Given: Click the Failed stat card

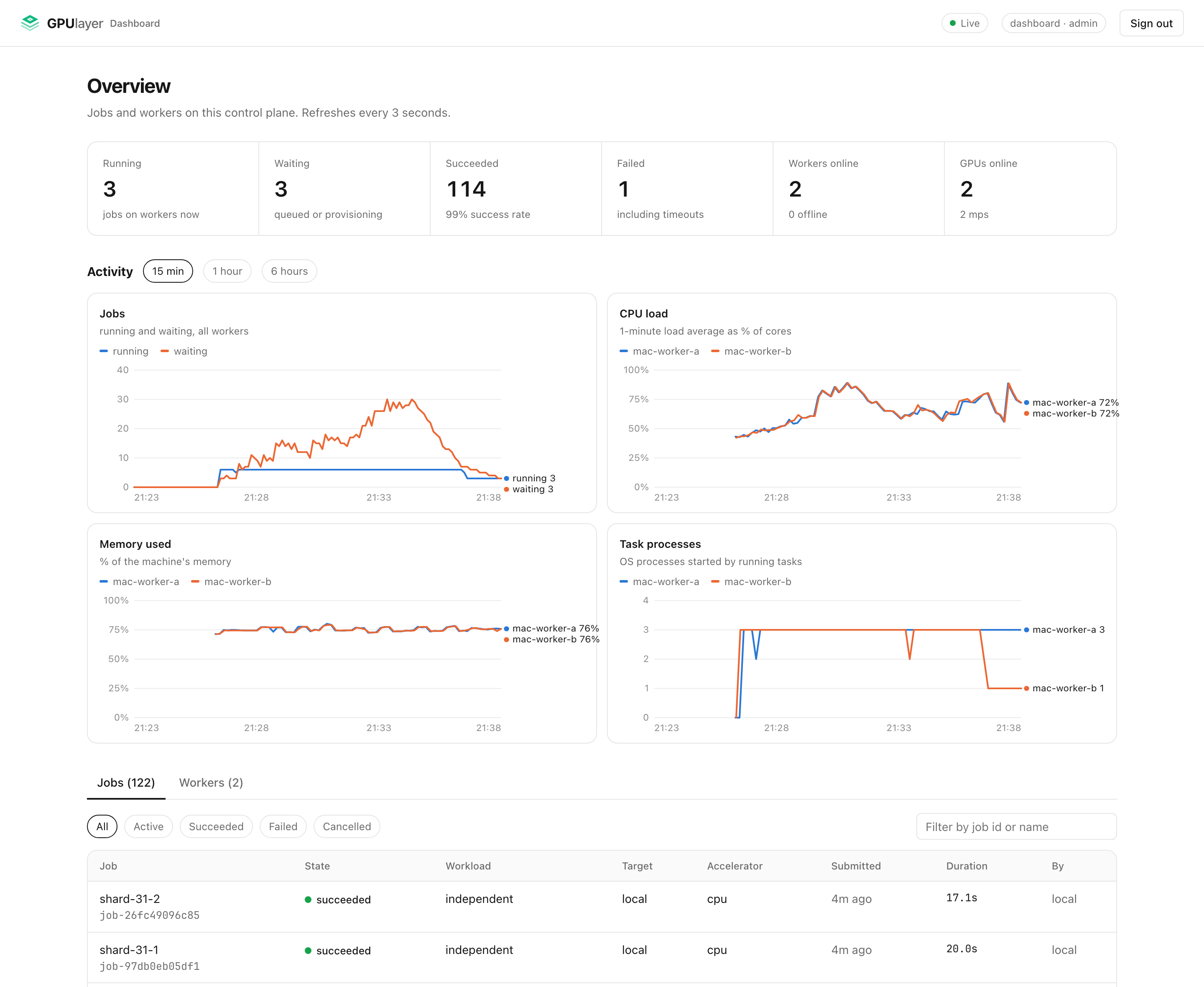Looking at the screenshot, I should [x=687, y=189].
